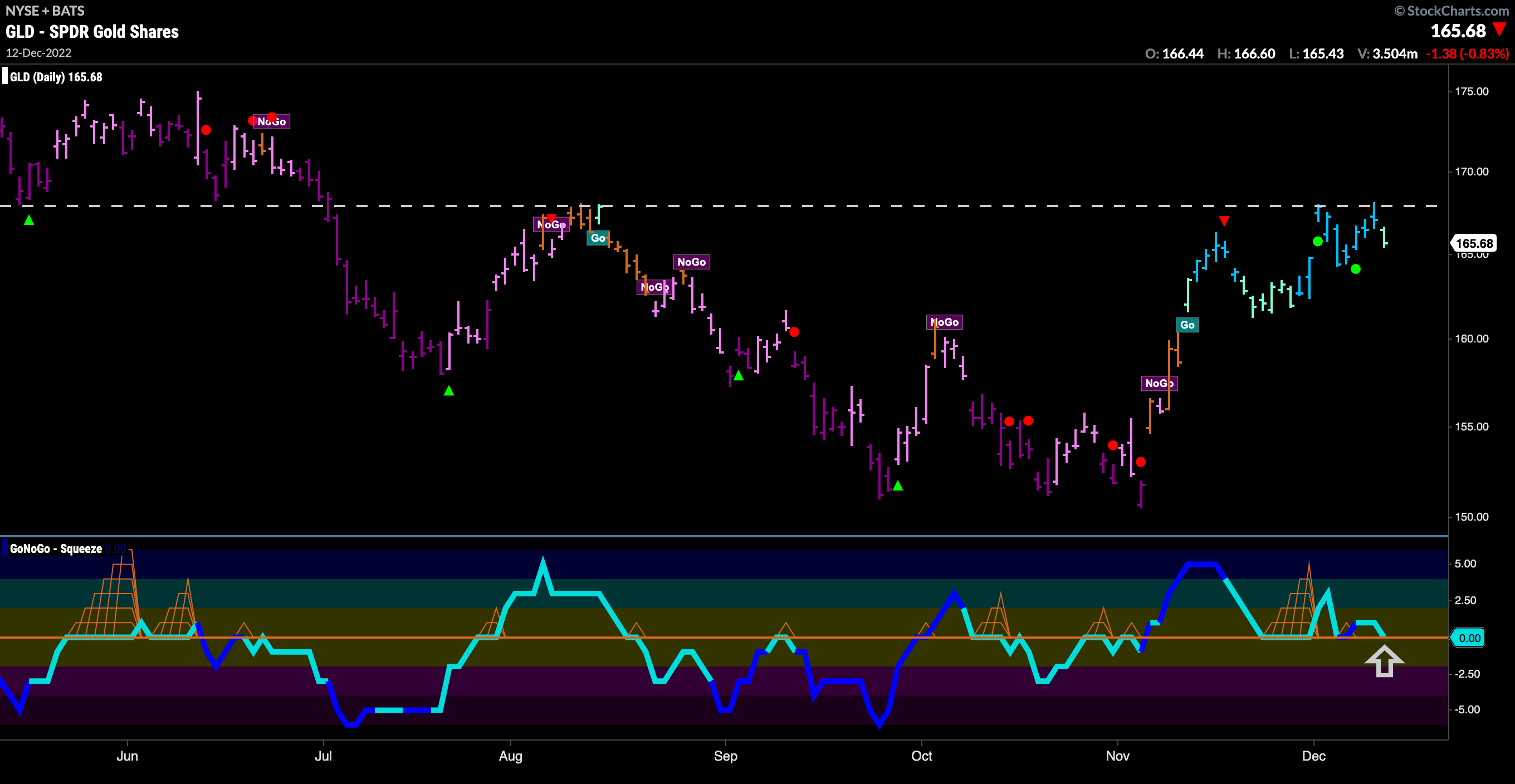This screenshot has width=1515, height=784.
Task: Click the green up triangle in late July
Action: tap(449, 390)
